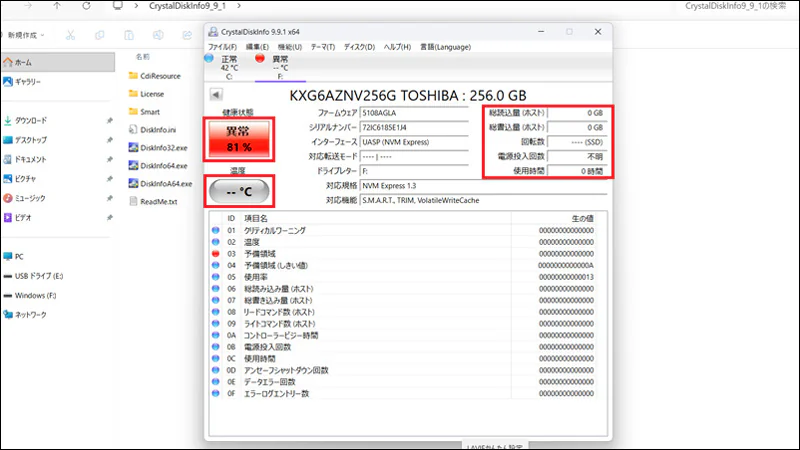Select the 07 総書き込み量 (ホスト) row
Image resolution: width=800 pixels, height=450 pixels.
(x=403, y=301)
